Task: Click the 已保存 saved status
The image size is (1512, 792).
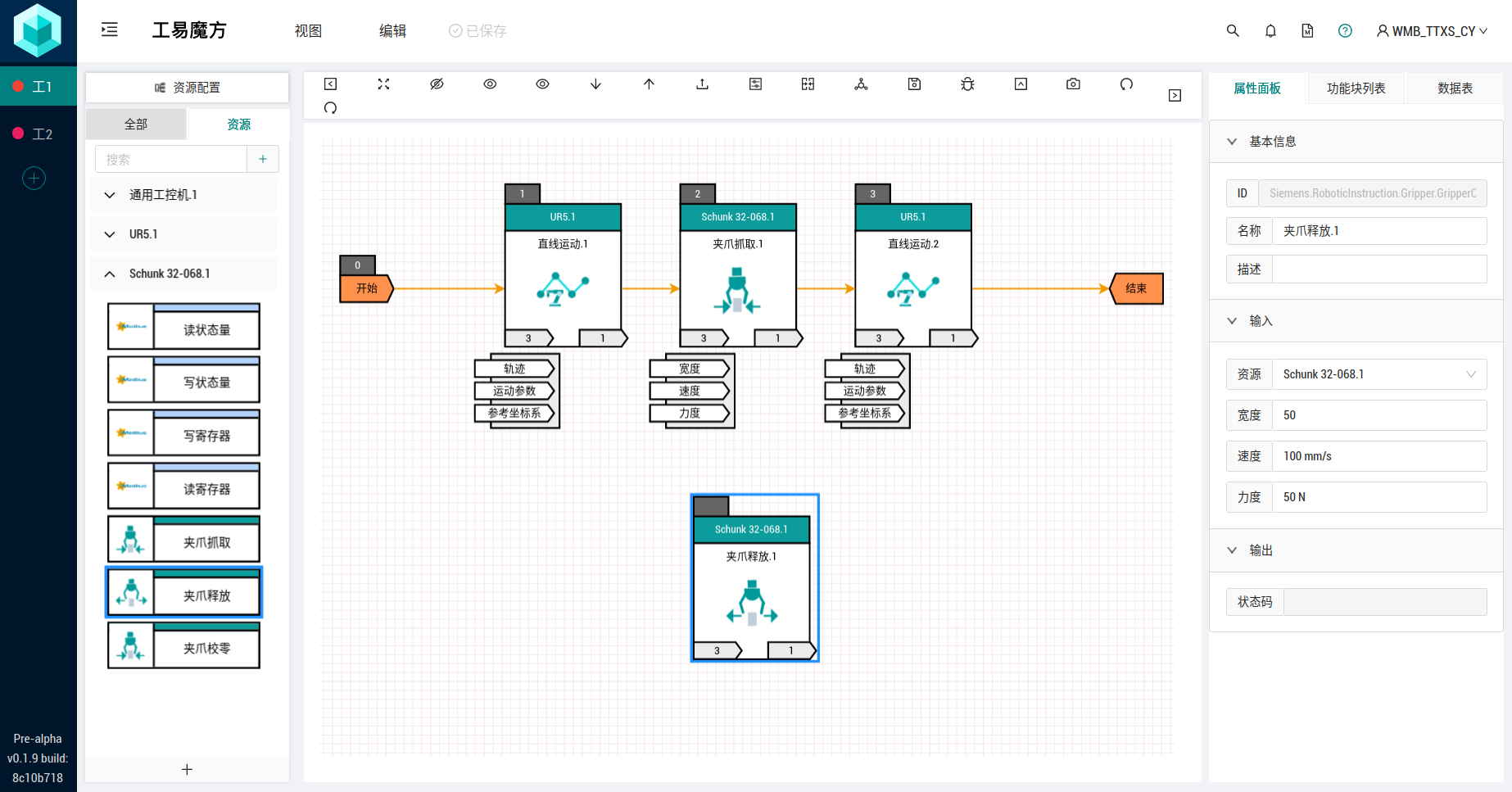Action: tap(478, 31)
